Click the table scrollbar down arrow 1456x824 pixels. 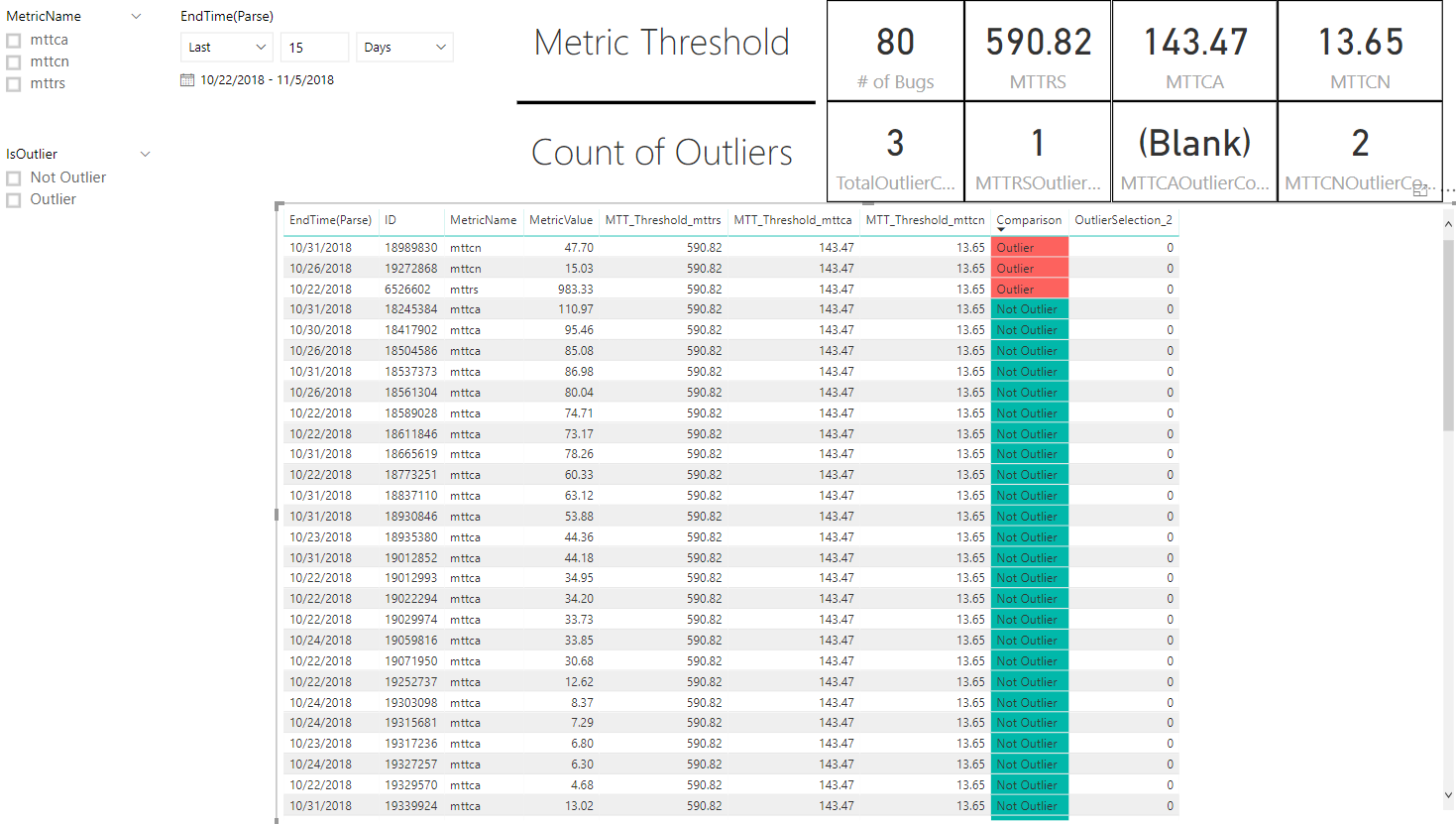pos(1448,795)
